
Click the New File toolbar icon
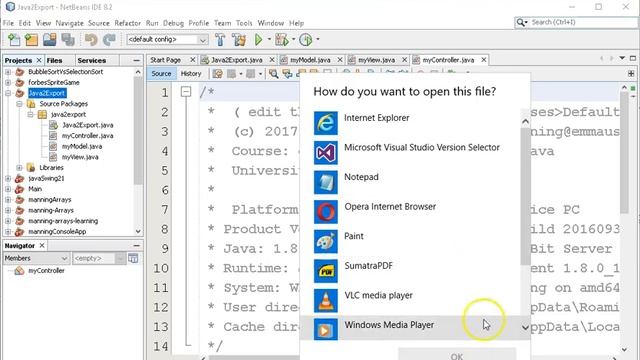coord(14,40)
